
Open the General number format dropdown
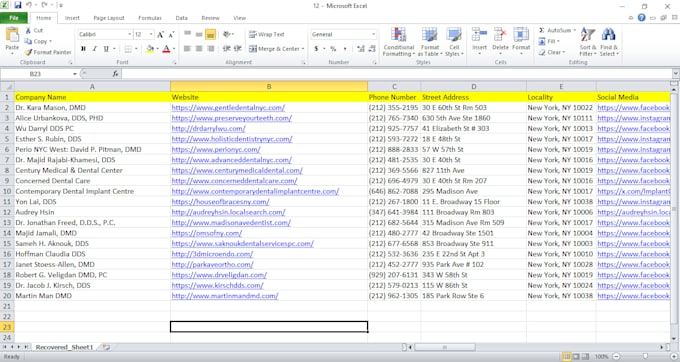(x=373, y=34)
